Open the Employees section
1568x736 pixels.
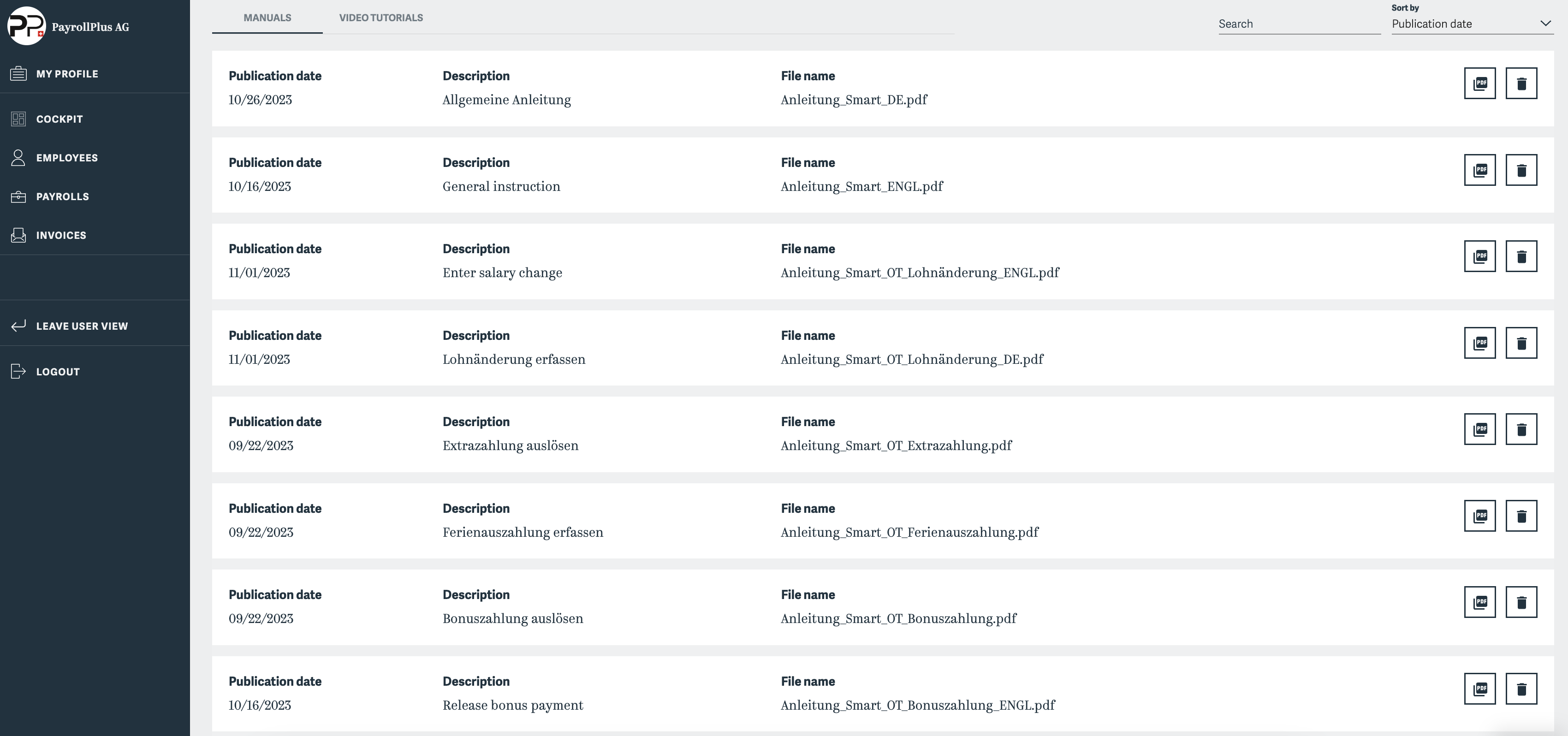click(66, 158)
